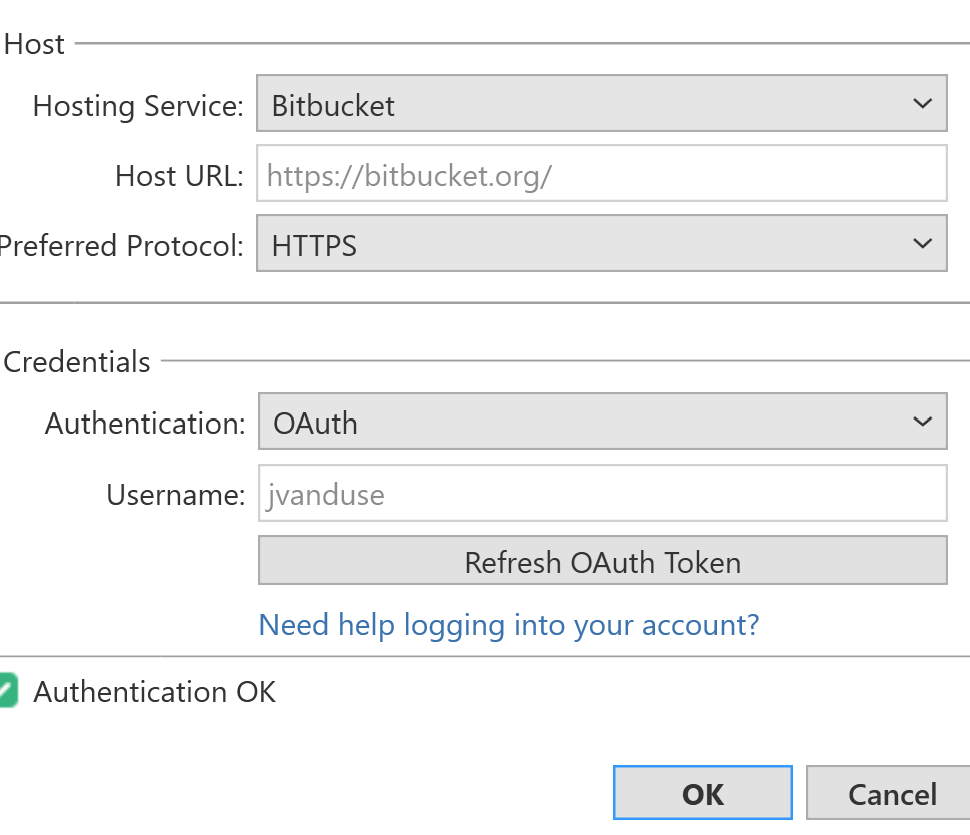Click the 'Authentication:' label

[145, 424]
